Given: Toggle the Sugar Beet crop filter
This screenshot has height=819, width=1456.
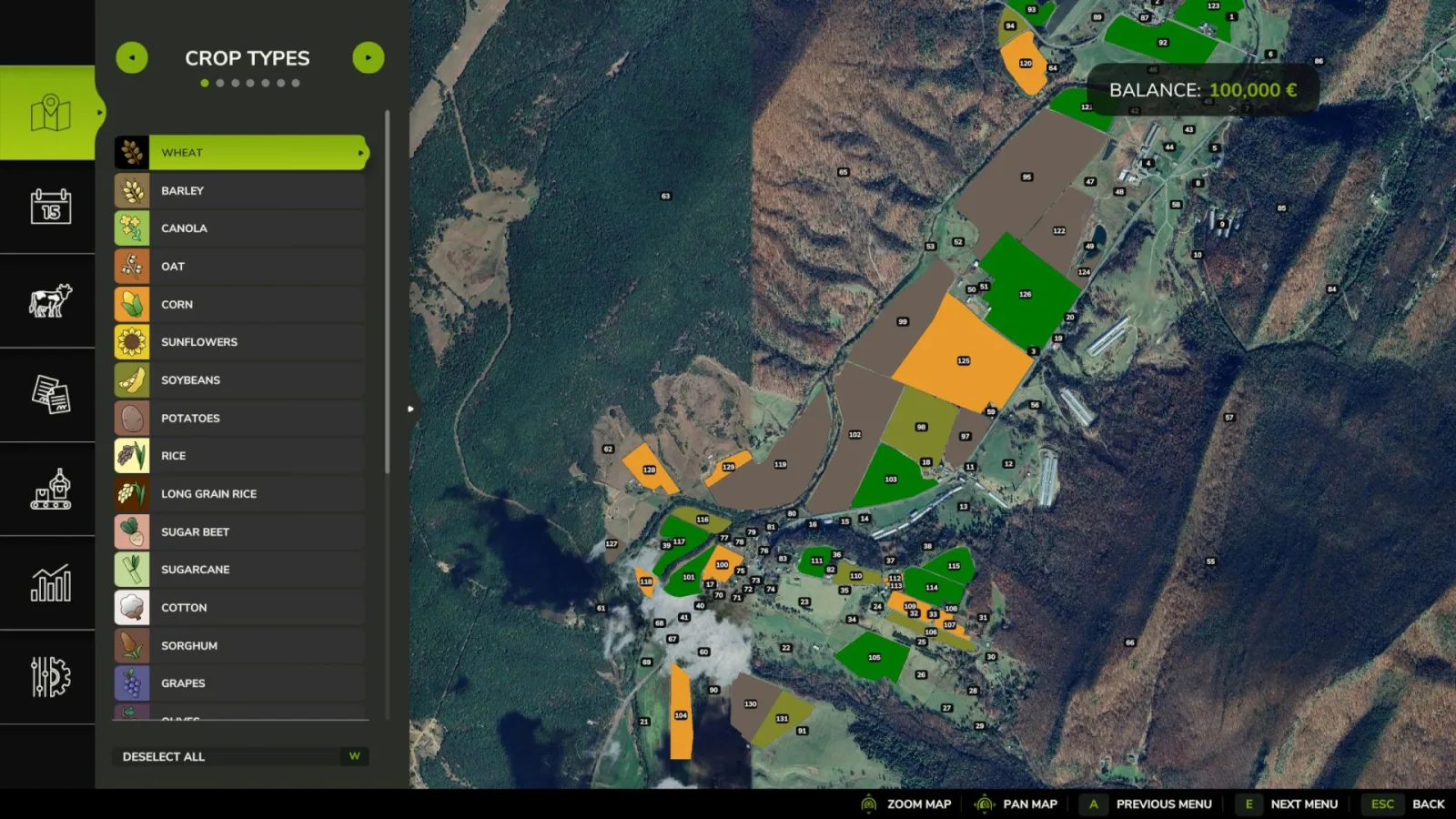Looking at the screenshot, I should (x=239, y=531).
